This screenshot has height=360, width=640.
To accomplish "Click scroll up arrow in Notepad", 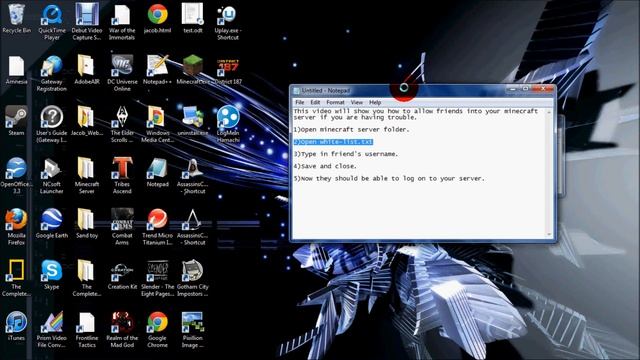I will (549, 112).
